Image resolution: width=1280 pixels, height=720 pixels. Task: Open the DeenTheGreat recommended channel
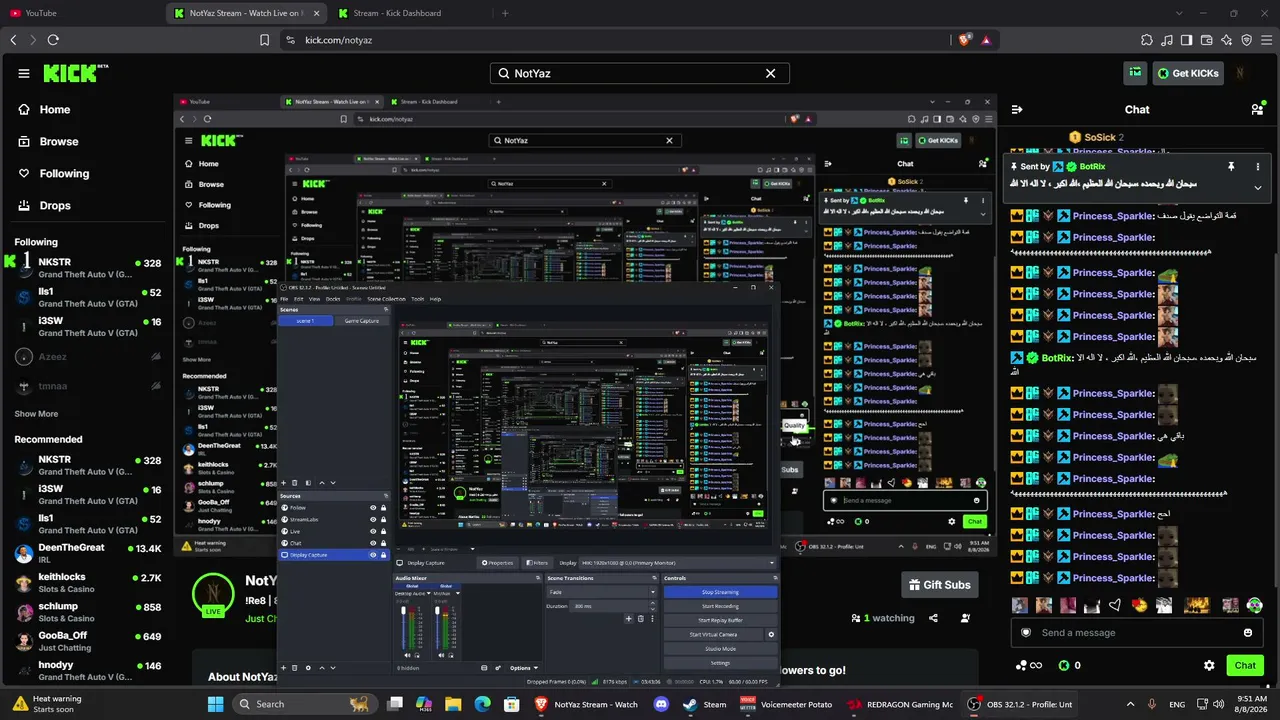88,553
